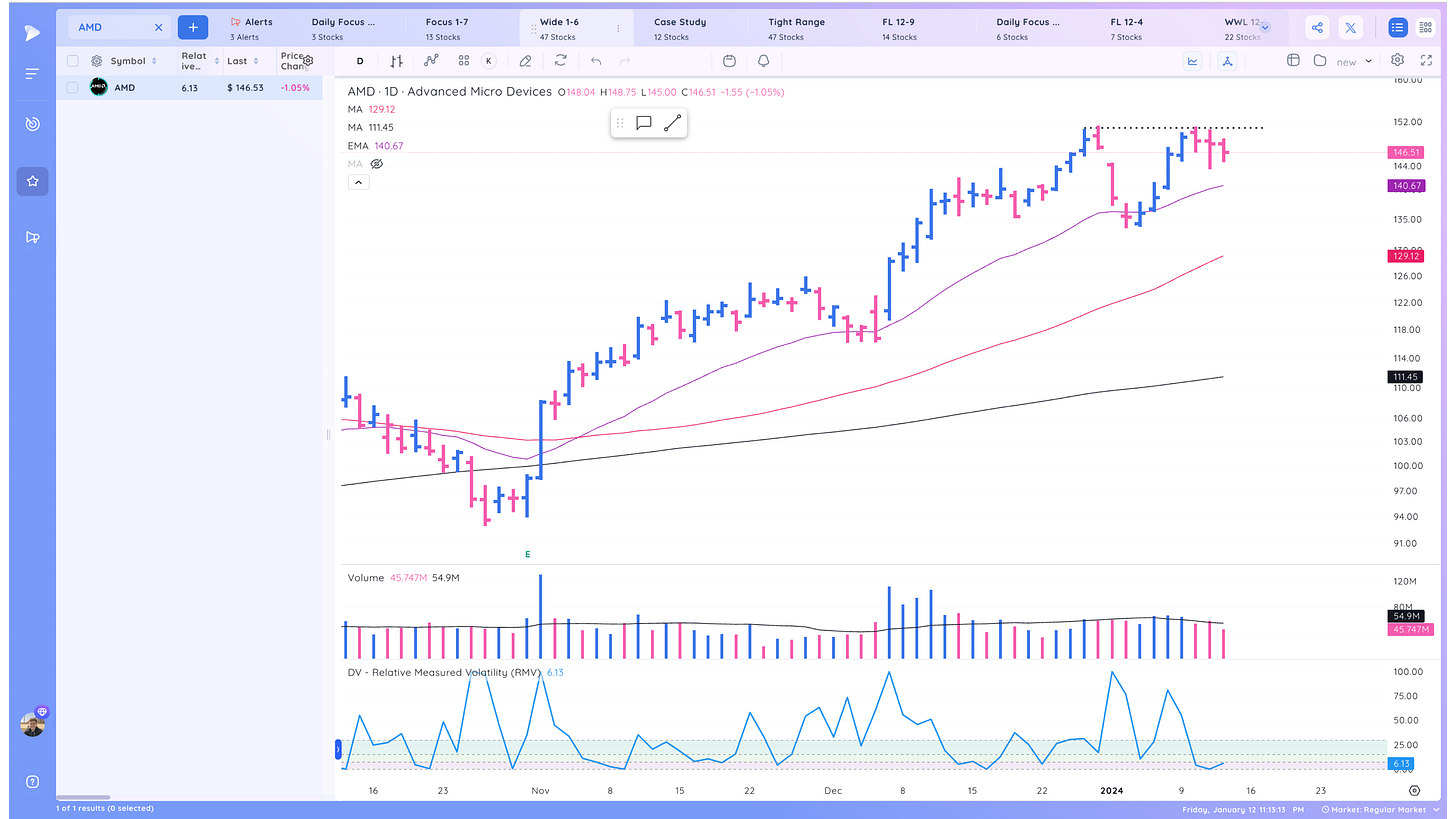Open the user profile avatar

coord(32,724)
